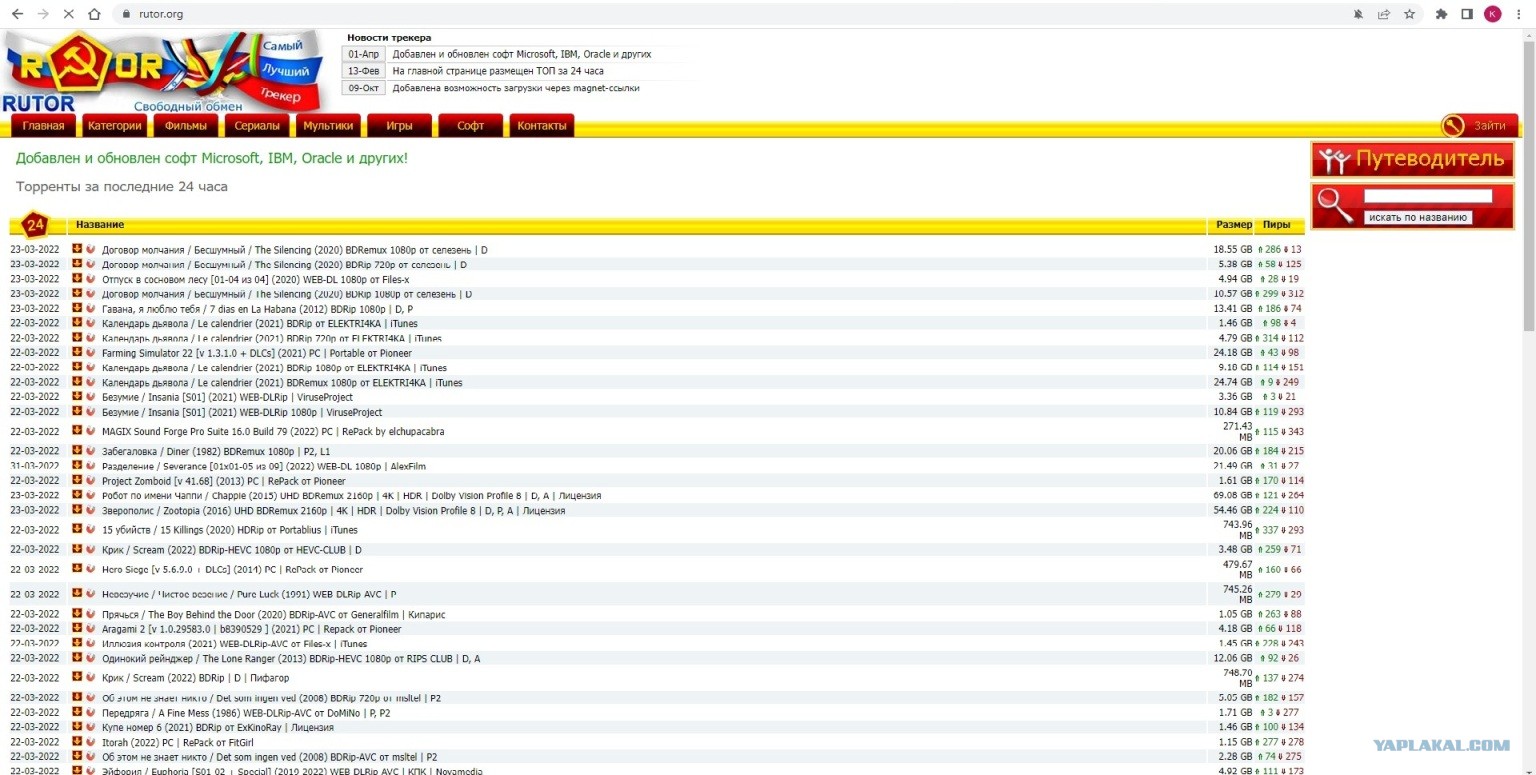This screenshot has width=1536, height=775.
Task: Open torrent Отпуск в сосновом лесу
Action: [x=255, y=279]
